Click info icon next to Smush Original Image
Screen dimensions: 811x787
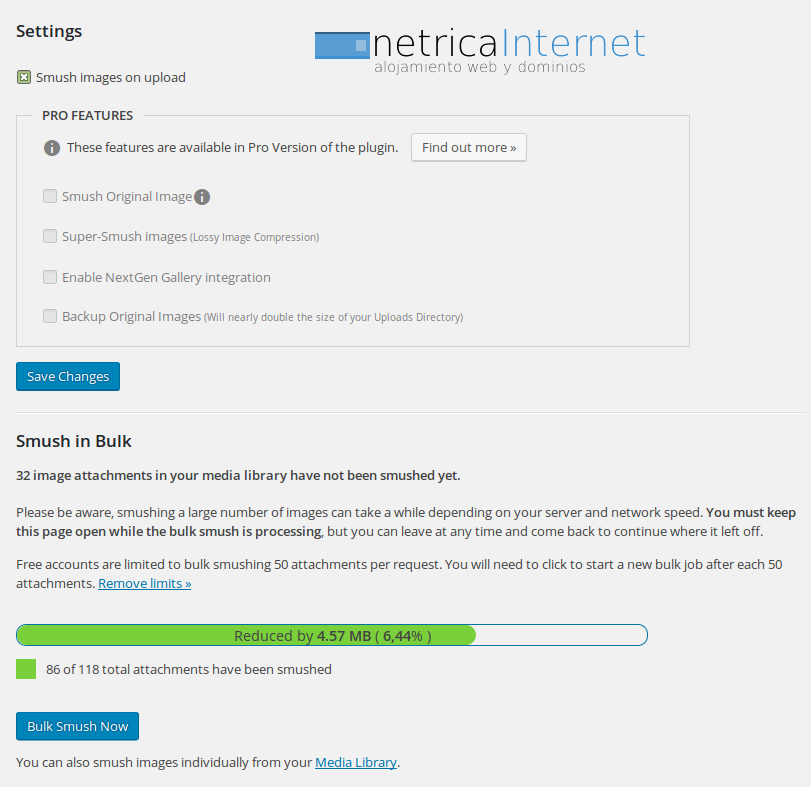[202, 197]
